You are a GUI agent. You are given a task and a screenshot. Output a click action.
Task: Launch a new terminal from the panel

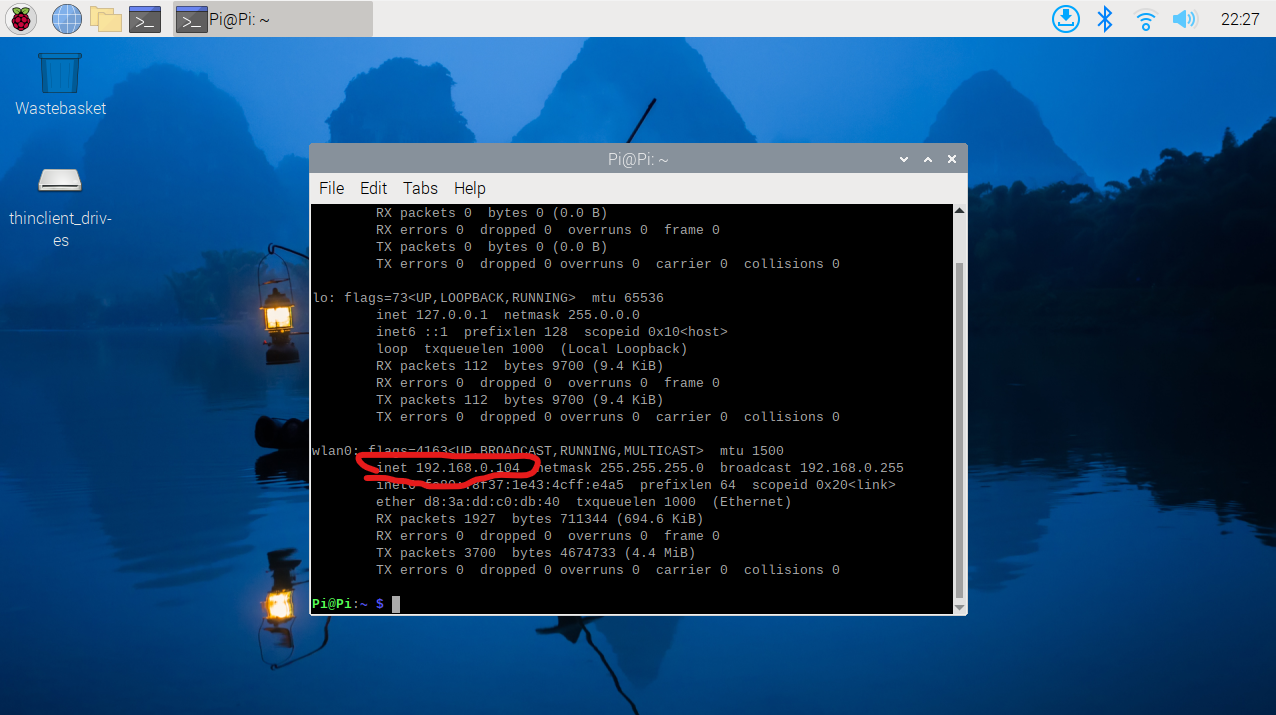(x=145, y=18)
